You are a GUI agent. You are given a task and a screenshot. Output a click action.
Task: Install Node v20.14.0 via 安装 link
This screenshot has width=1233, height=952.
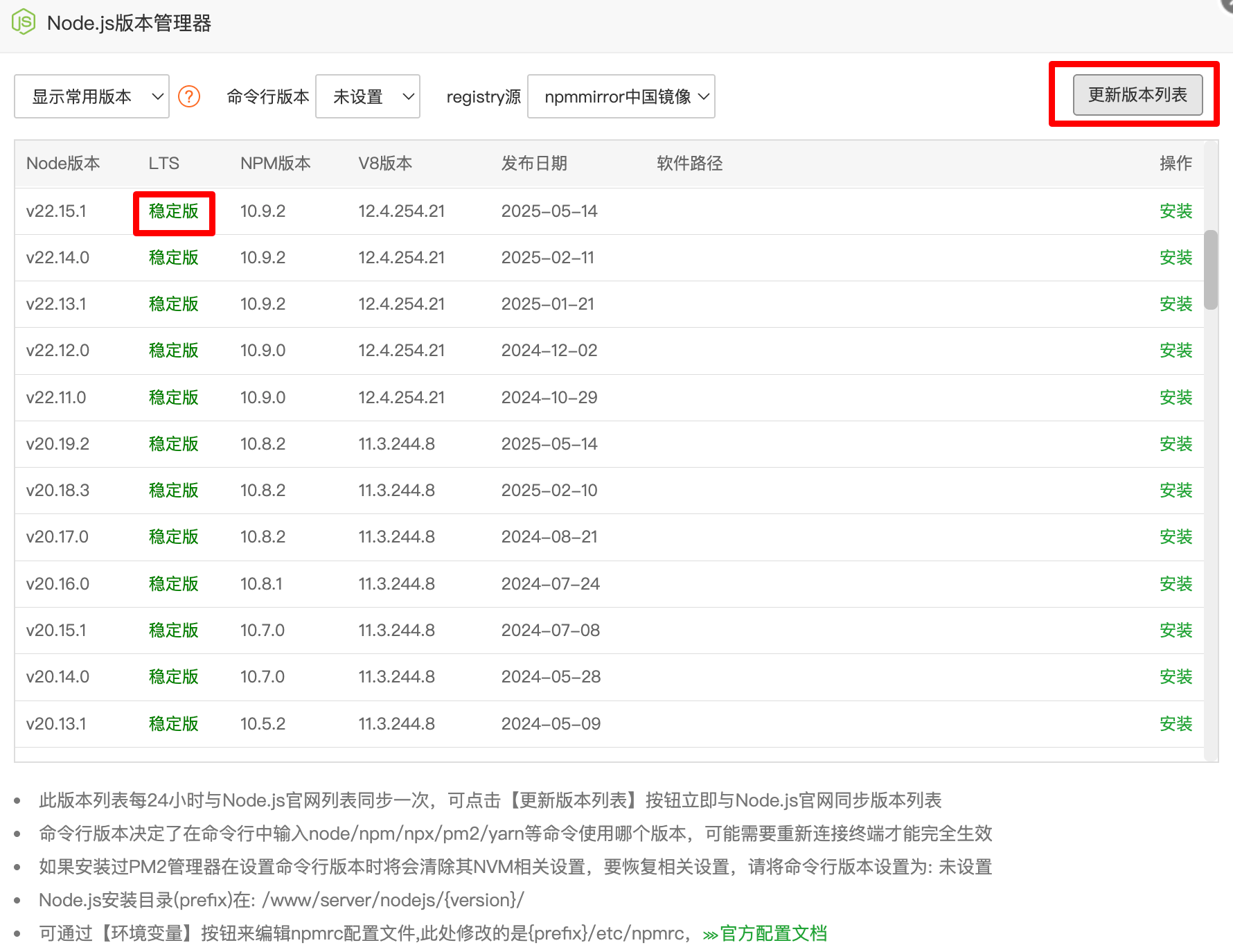pos(1176,677)
